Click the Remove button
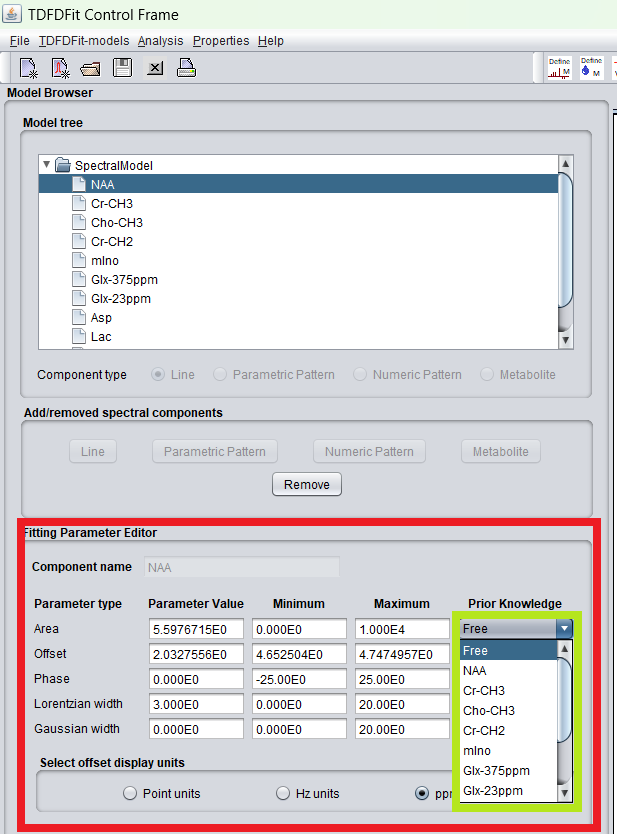The height and width of the screenshot is (834, 617). (307, 485)
